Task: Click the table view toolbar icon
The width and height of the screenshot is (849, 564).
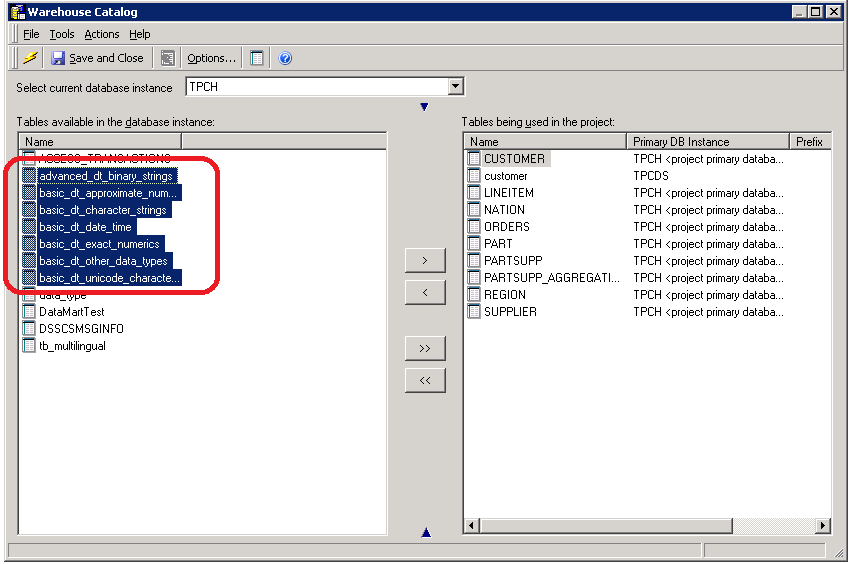Action: (257, 58)
